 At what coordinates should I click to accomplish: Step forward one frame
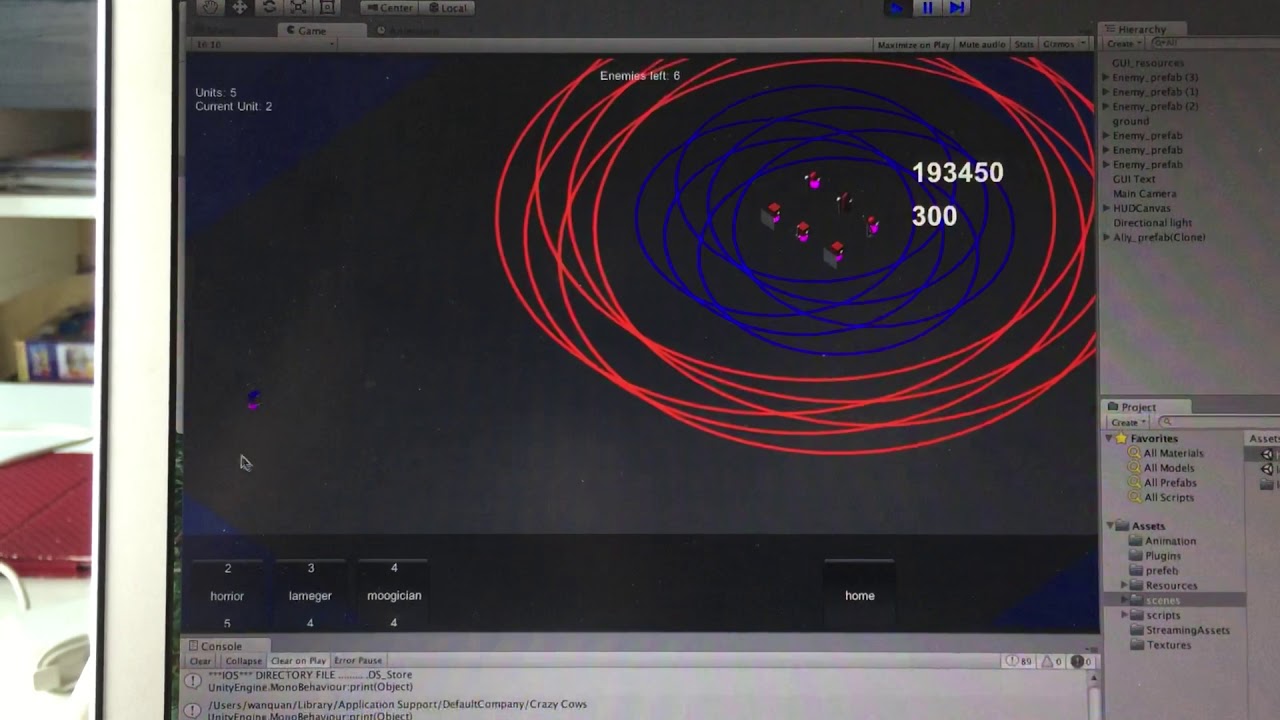tap(957, 8)
